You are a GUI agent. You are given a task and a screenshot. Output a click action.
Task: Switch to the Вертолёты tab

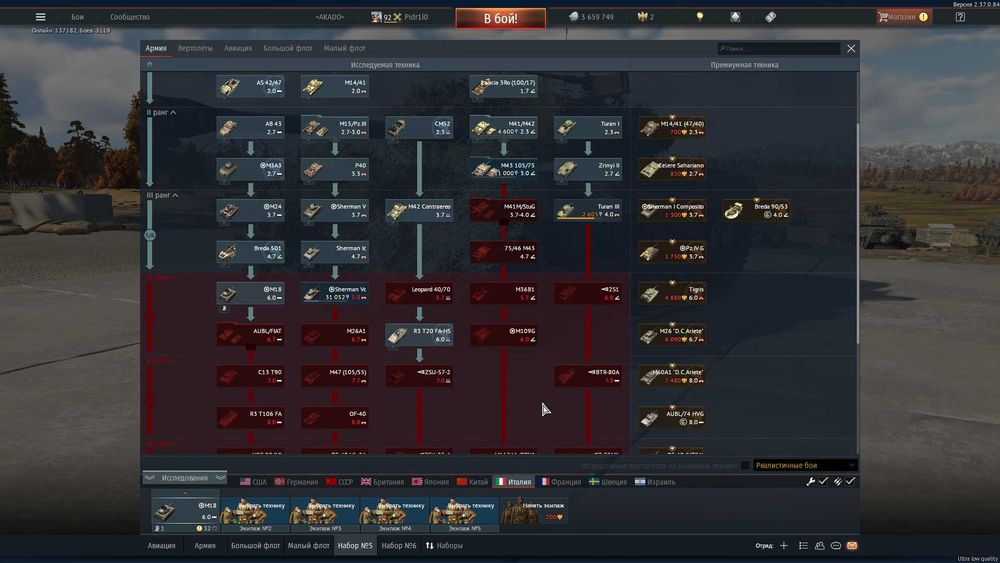tap(195, 48)
